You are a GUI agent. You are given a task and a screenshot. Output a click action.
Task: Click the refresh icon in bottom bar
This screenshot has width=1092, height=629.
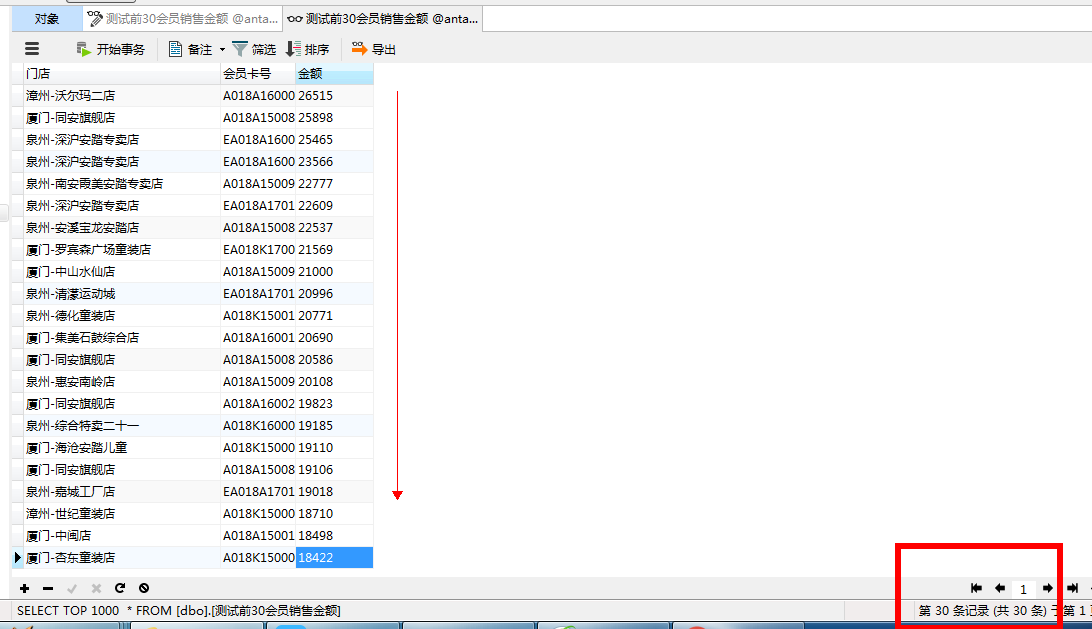click(120, 589)
